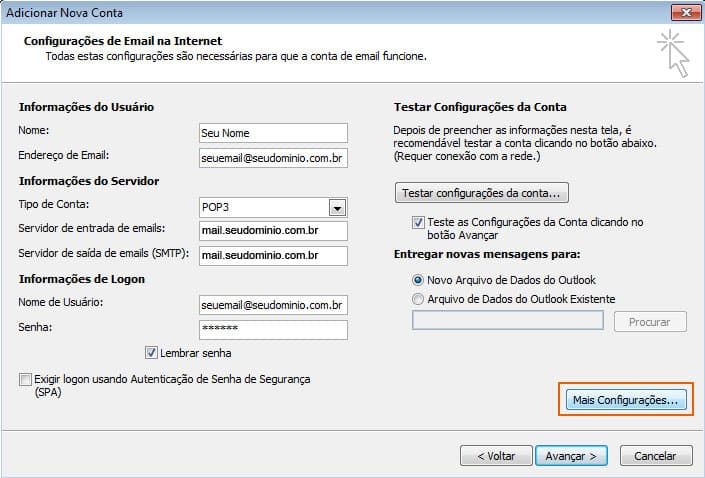Click the Avançar button

(571, 455)
